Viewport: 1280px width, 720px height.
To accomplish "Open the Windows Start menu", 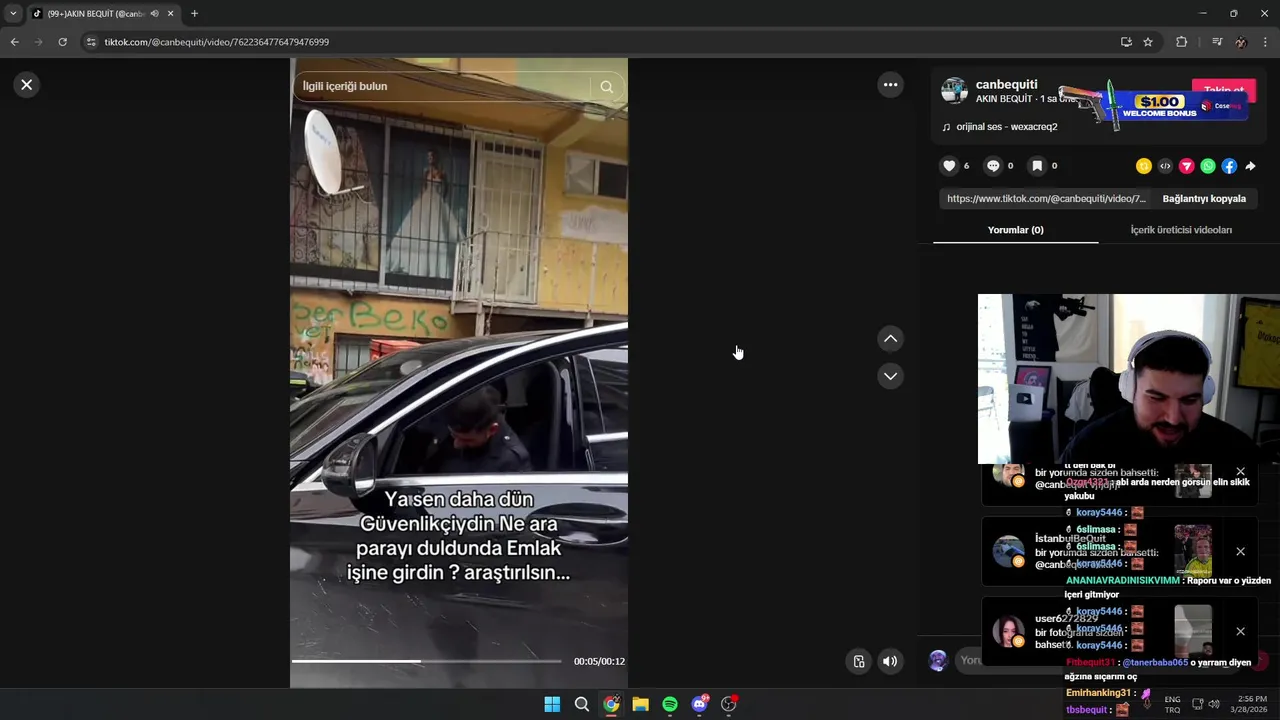I will (552, 704).
